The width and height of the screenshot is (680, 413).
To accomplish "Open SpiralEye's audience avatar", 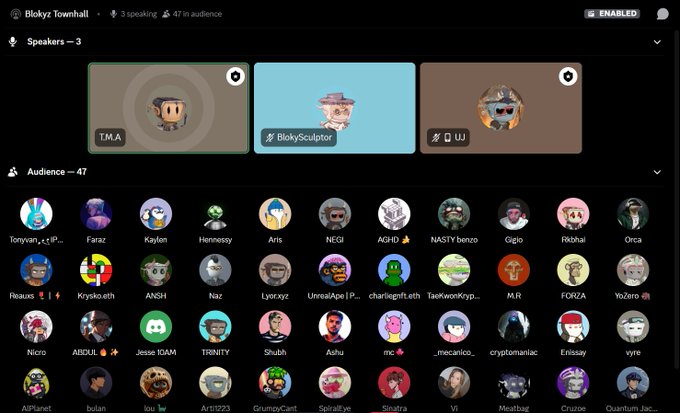I will point(335,383).
